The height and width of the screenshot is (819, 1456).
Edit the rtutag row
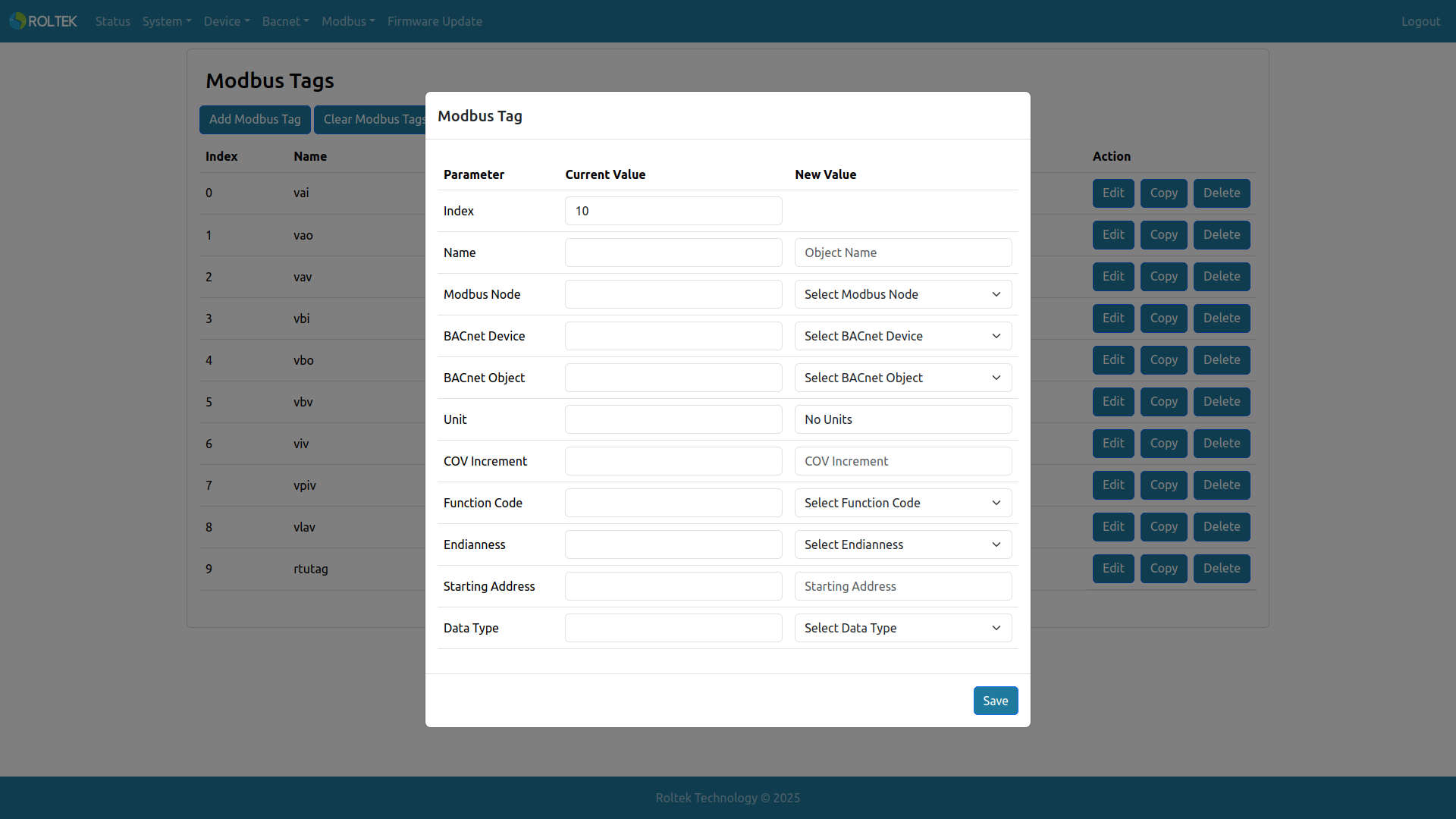click(x=1113, y=569)
